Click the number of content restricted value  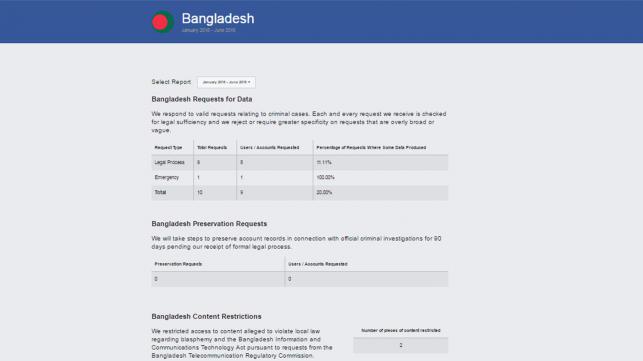[x=401, y=345]
